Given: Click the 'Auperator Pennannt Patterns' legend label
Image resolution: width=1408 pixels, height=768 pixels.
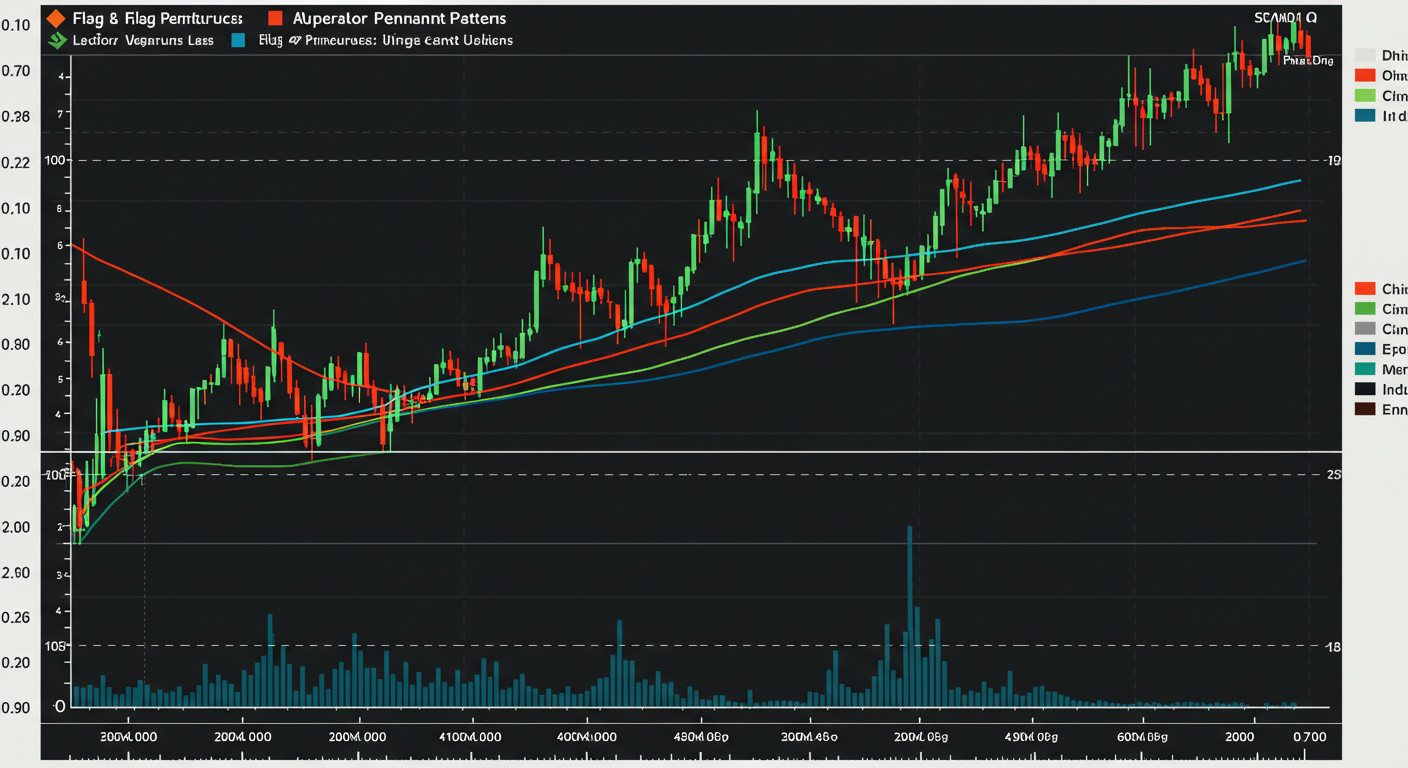Looking at the screenshot, I should pyautogui.click(x=399, y=19).
